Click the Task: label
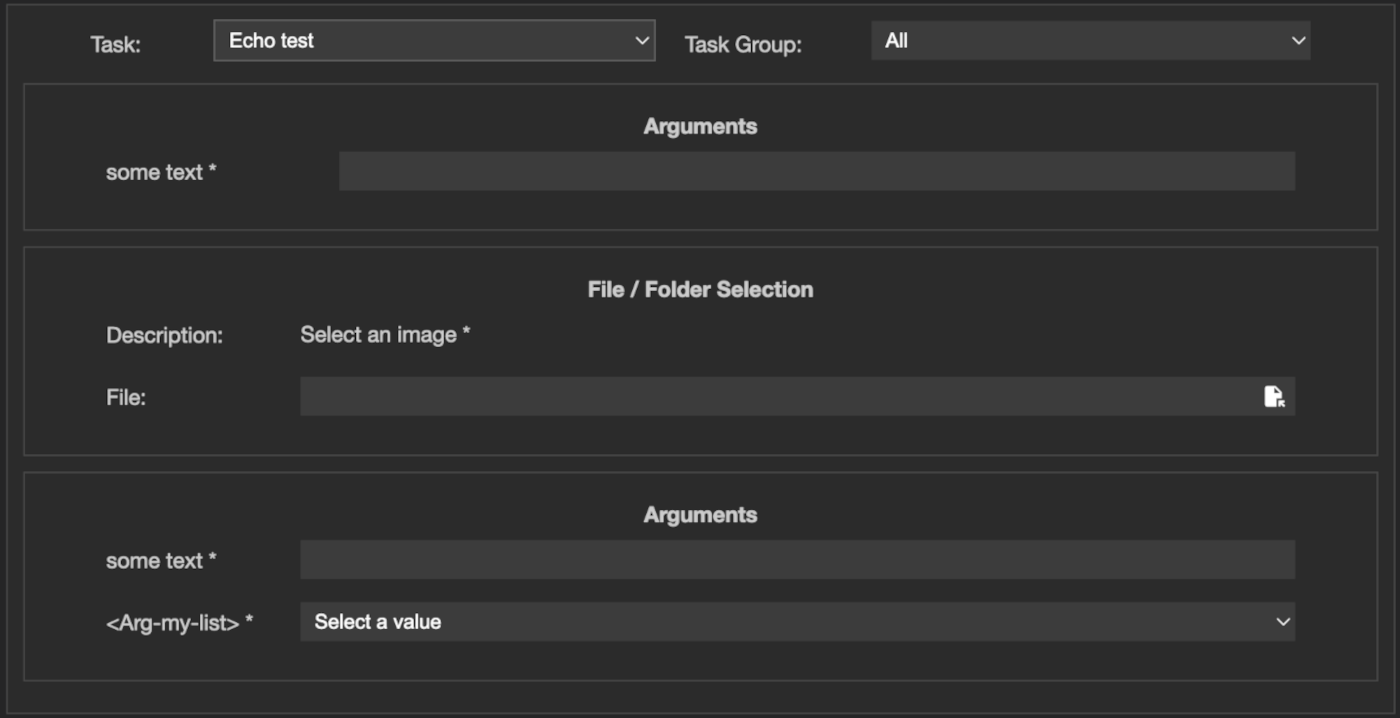The height and width of the screenshot is (718, 1400). coord(116,45)
